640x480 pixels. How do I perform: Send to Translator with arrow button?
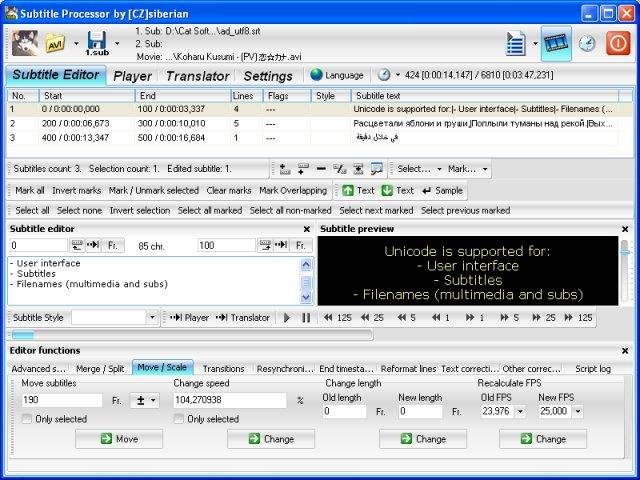[x=242, y=318]
